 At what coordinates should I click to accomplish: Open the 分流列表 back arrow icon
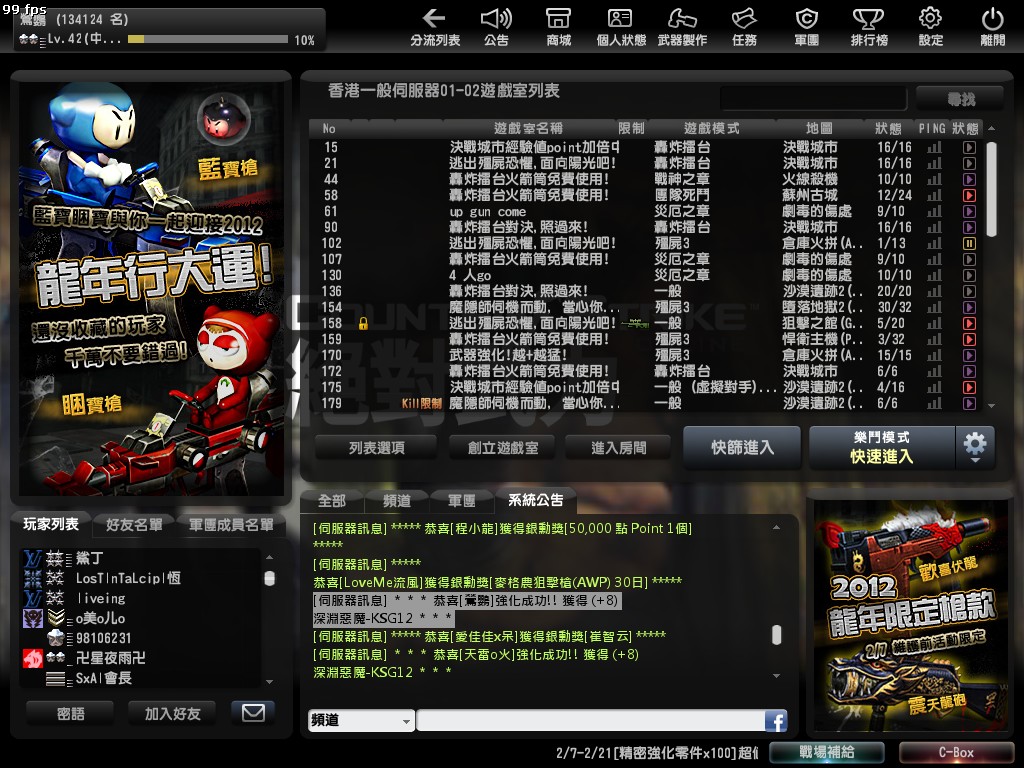434,20
